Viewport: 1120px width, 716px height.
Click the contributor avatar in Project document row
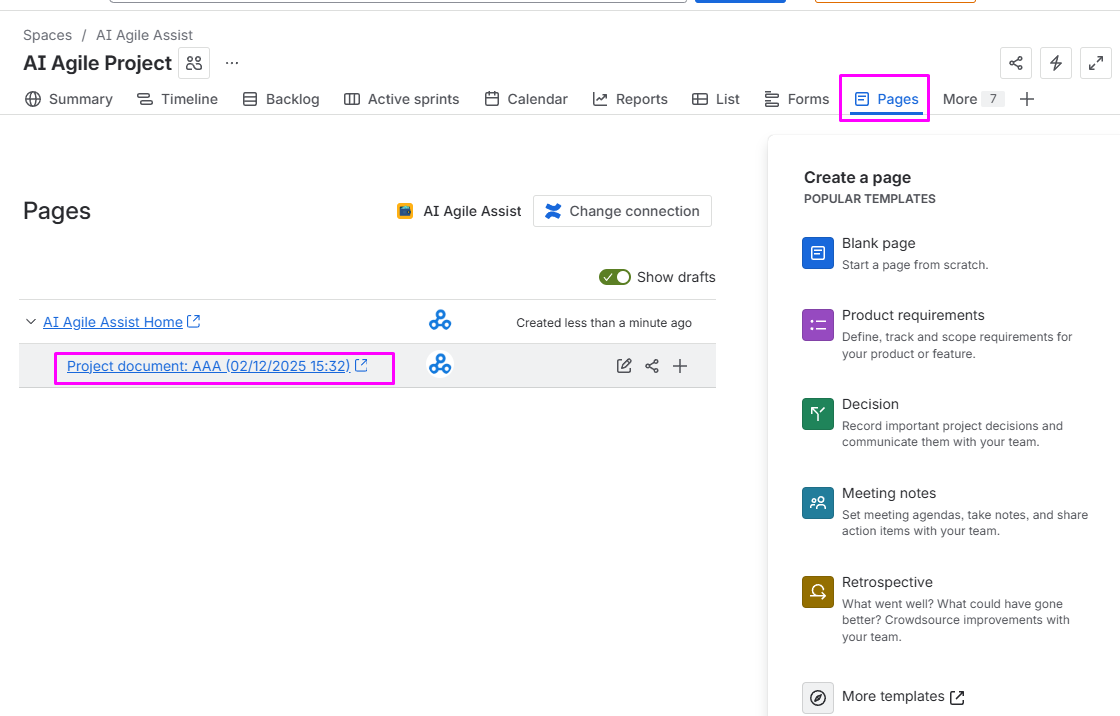pyautogui.click(x=440, y=364)
